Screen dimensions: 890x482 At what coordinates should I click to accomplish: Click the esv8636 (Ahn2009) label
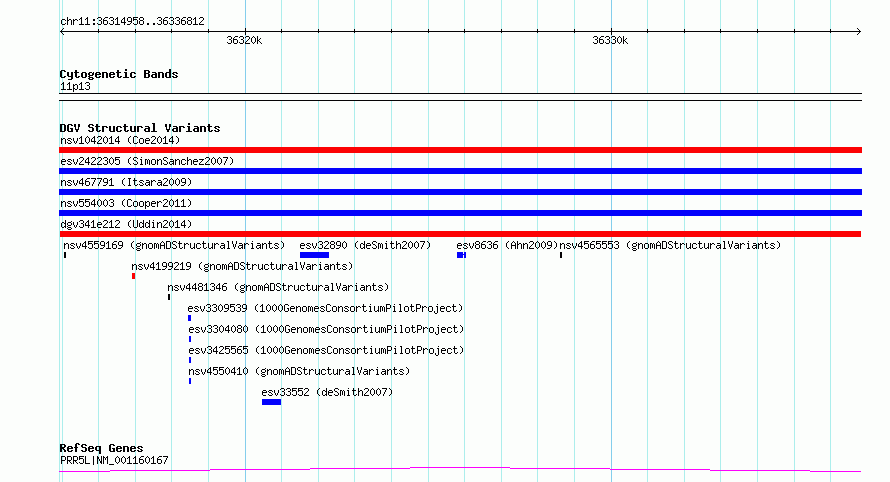(507, 245)
